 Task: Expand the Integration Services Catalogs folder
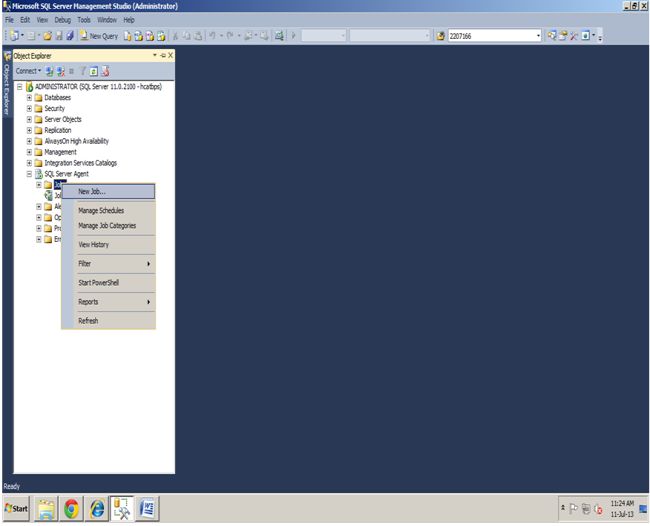[x=29, y=163]
